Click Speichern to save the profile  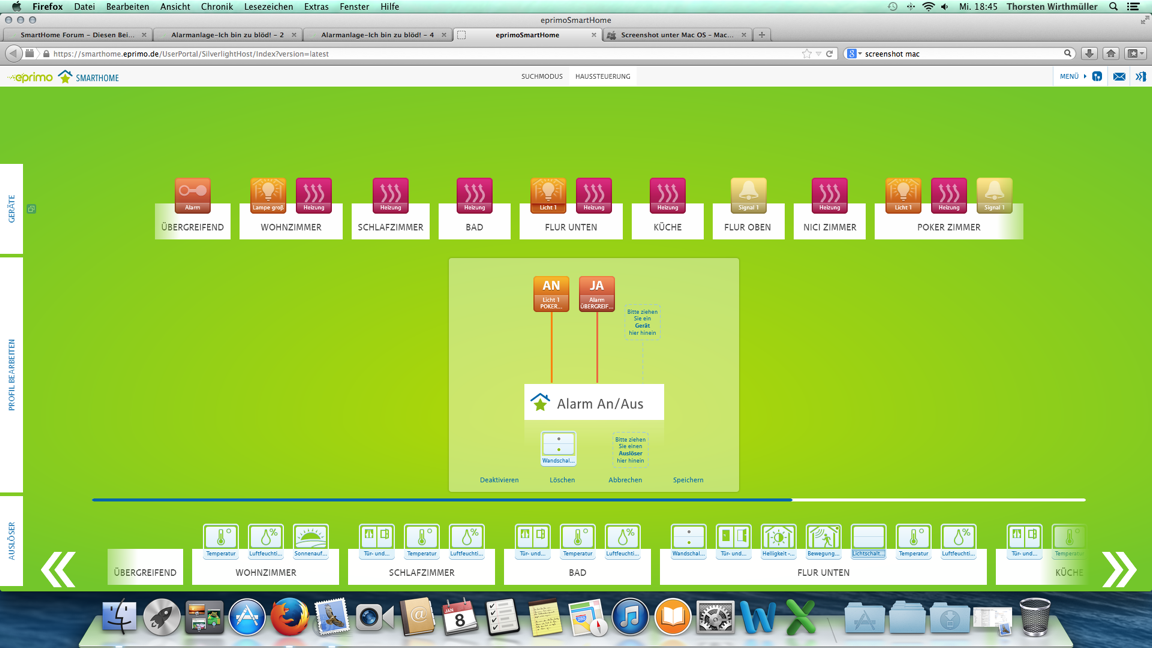688,480
